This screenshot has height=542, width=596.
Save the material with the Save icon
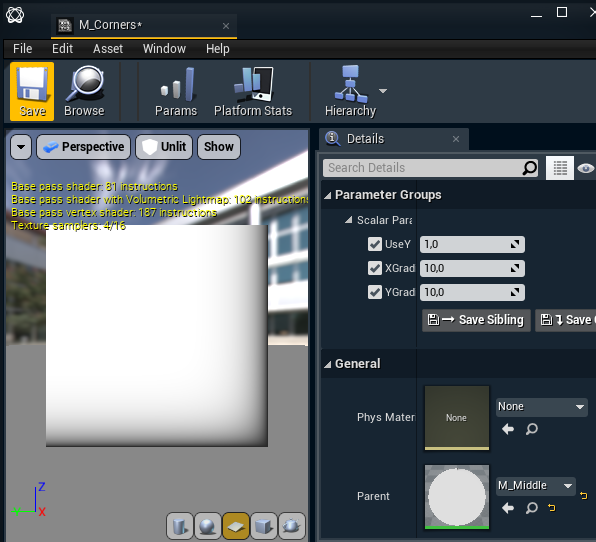tap(32, 92)
